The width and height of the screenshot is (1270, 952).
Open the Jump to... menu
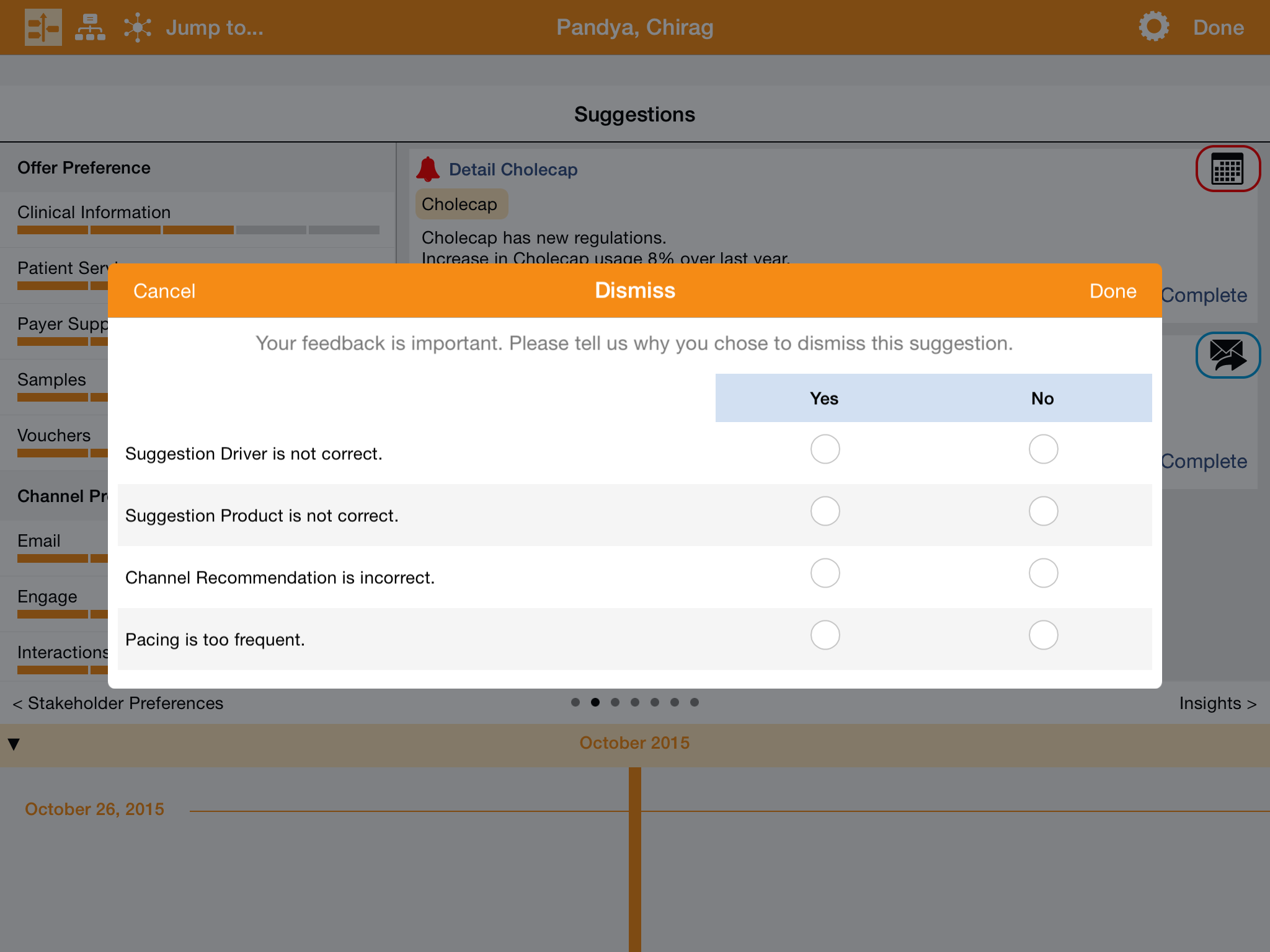pyautogui.click(x=215, y=27)
